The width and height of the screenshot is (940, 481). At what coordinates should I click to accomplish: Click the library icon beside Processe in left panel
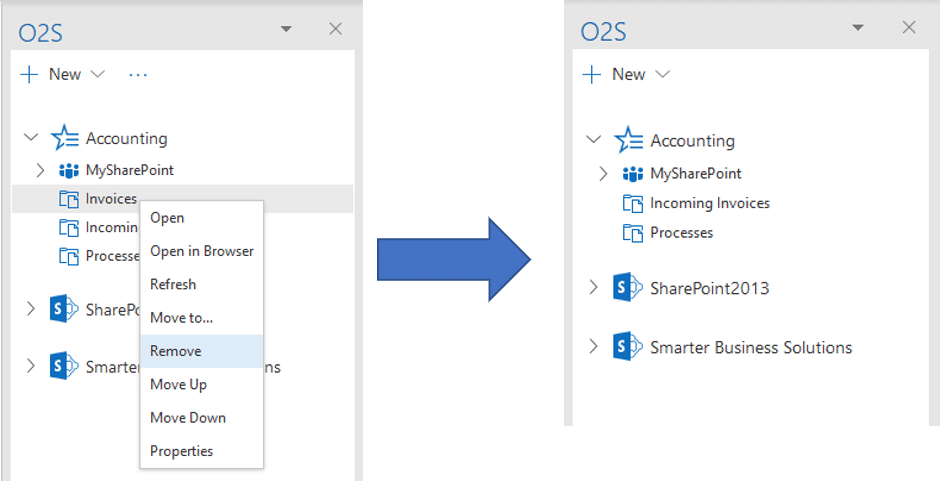point(69,256)
